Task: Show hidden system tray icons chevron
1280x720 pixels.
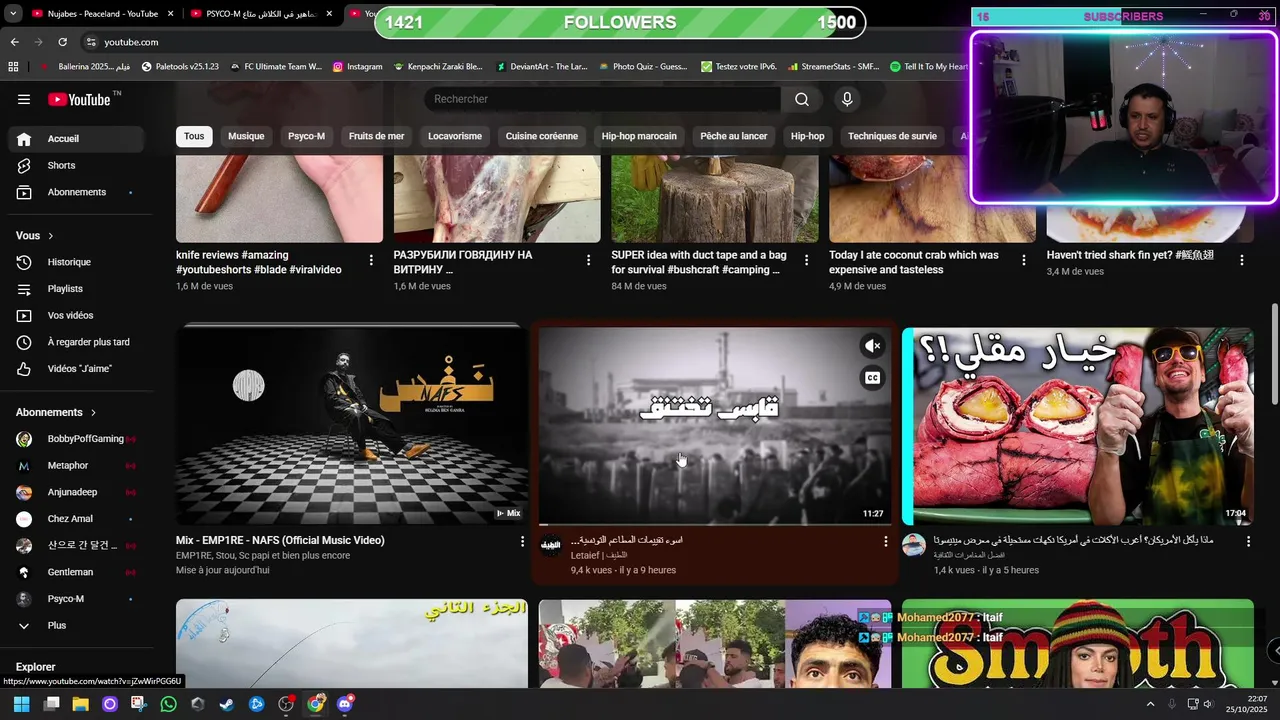Action: click(x=1150, y=704)
